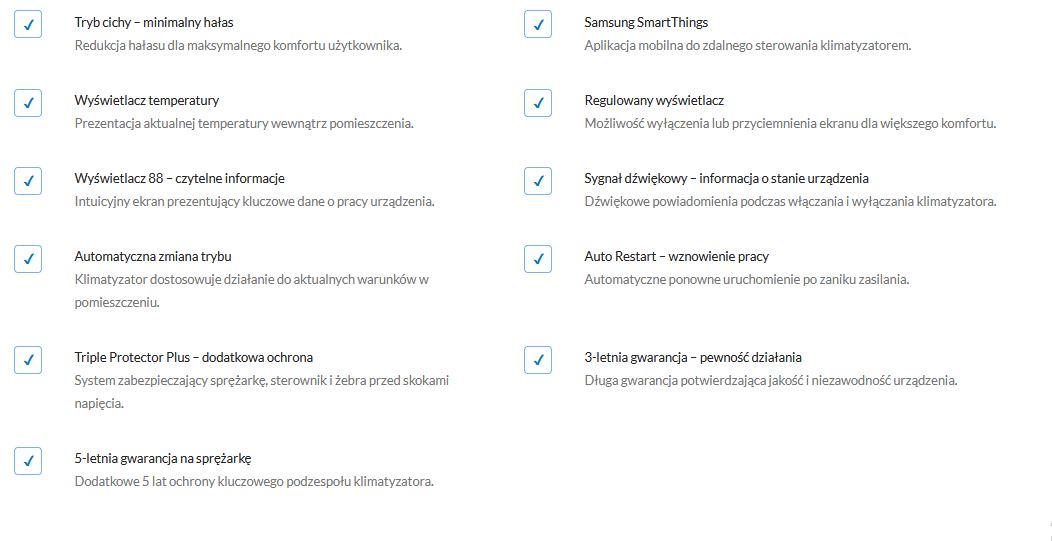
Task: Select the Wyświetlacz 88 – czytelne informacje title
Action: (180, 178)
